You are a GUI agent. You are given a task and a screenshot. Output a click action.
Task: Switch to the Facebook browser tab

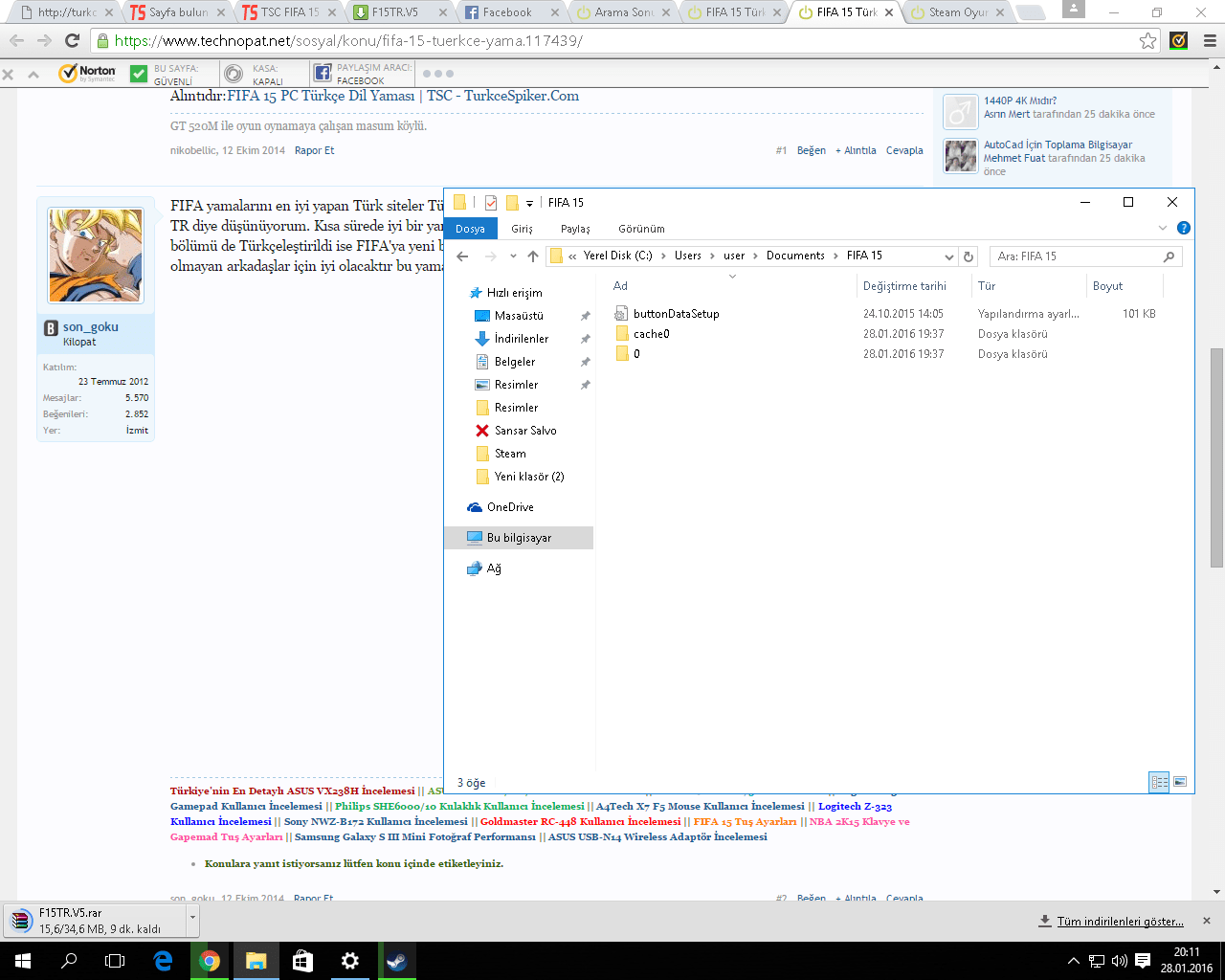click(506, 12)
